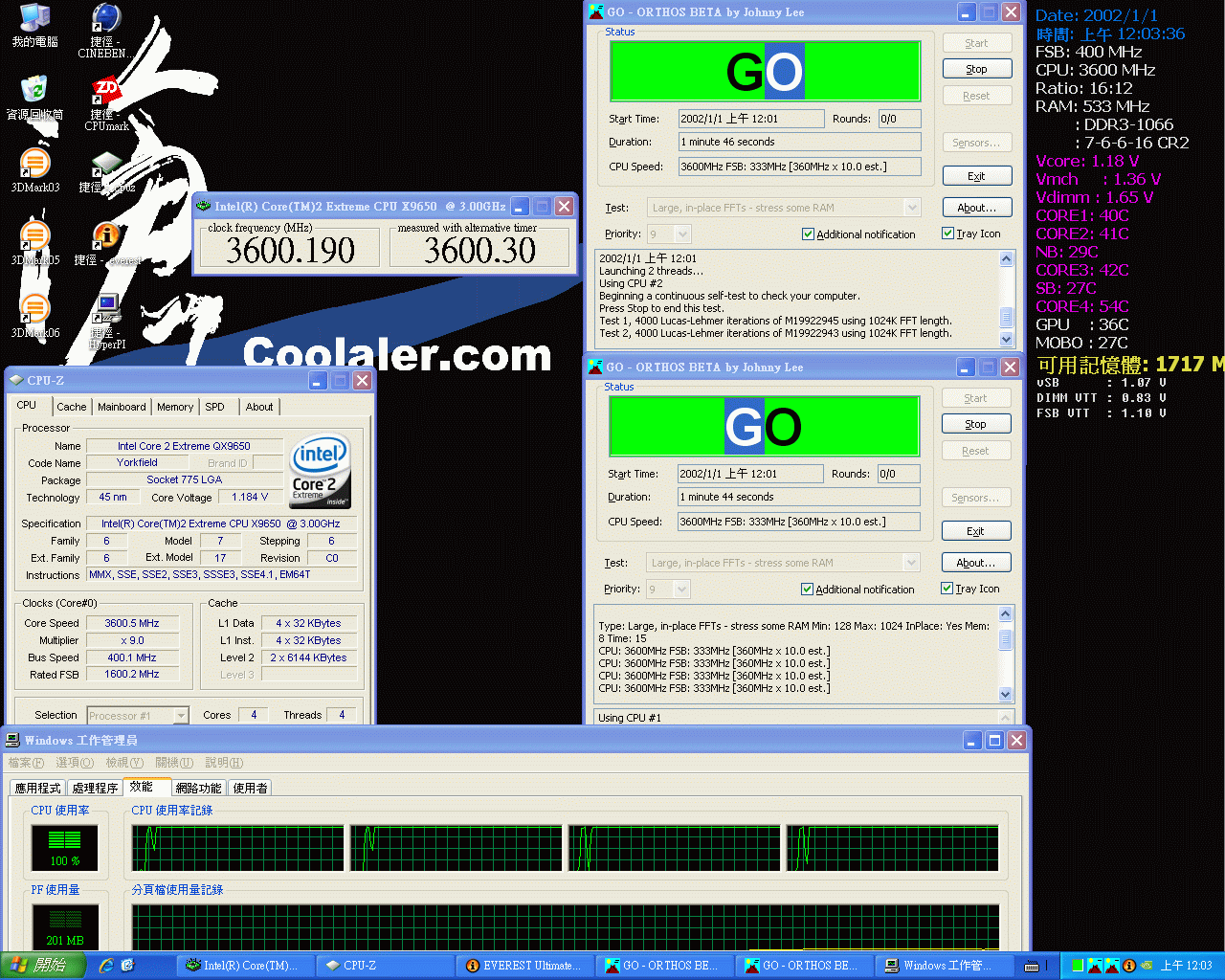Open the SPD tab in CPU-Z
The height and width of the screenshot is (980, 1225).
point(215,407)
